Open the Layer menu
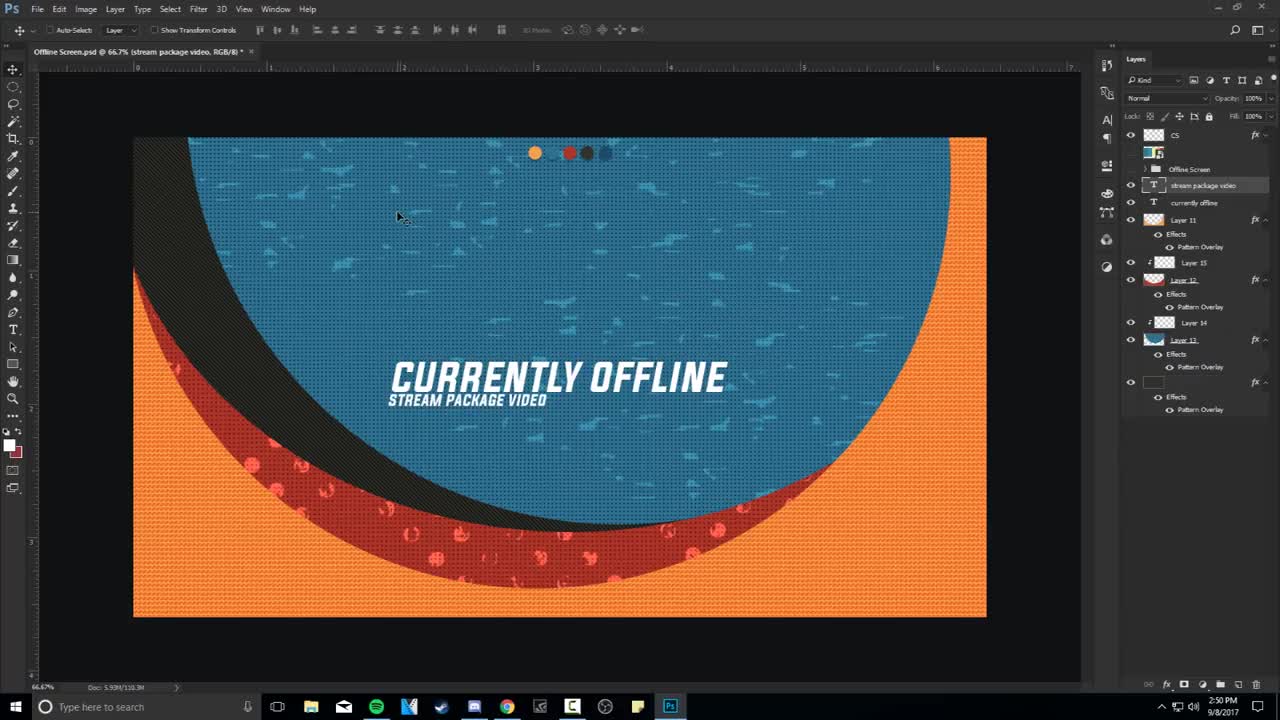 [x=115, y=9]
